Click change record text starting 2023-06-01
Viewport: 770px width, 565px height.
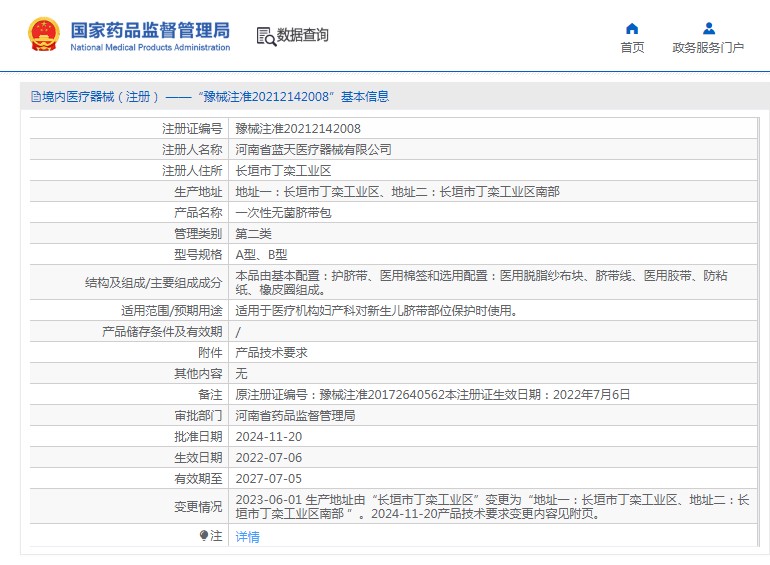click(x=492, y=507)
